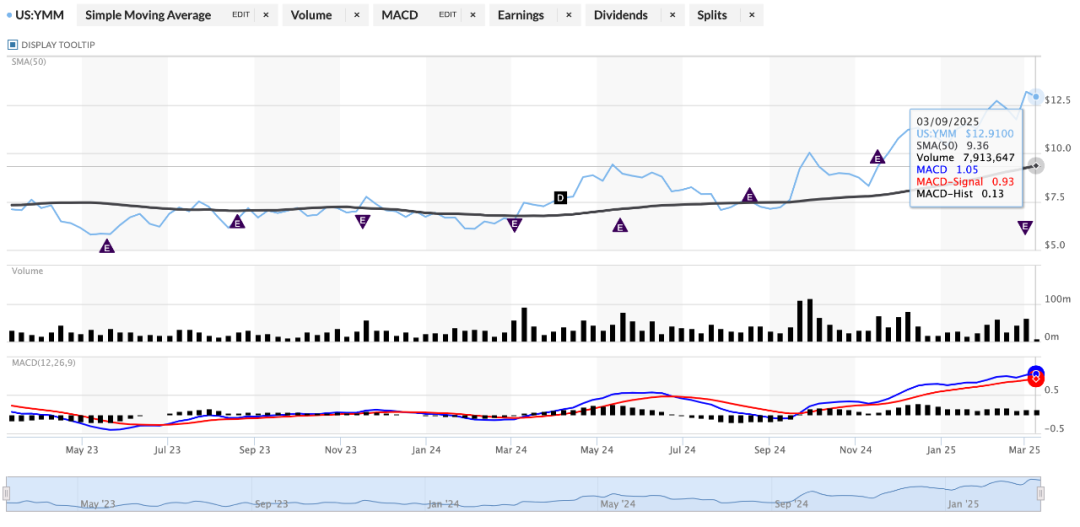1080x527 pixels.
Task: Click the earnings marker near Nov 24
Action: click(878, 157)
